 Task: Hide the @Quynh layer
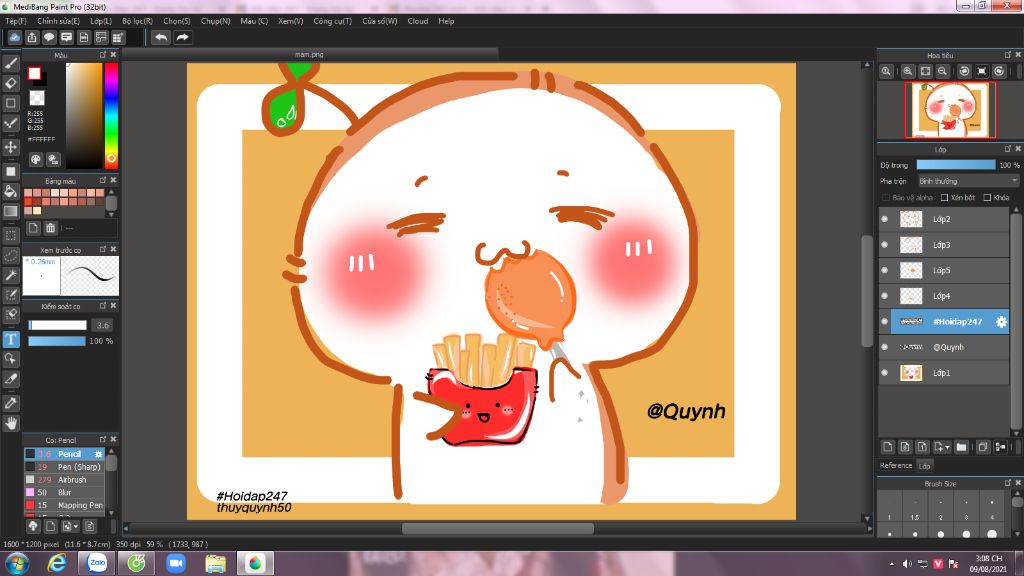pos(885,347)
